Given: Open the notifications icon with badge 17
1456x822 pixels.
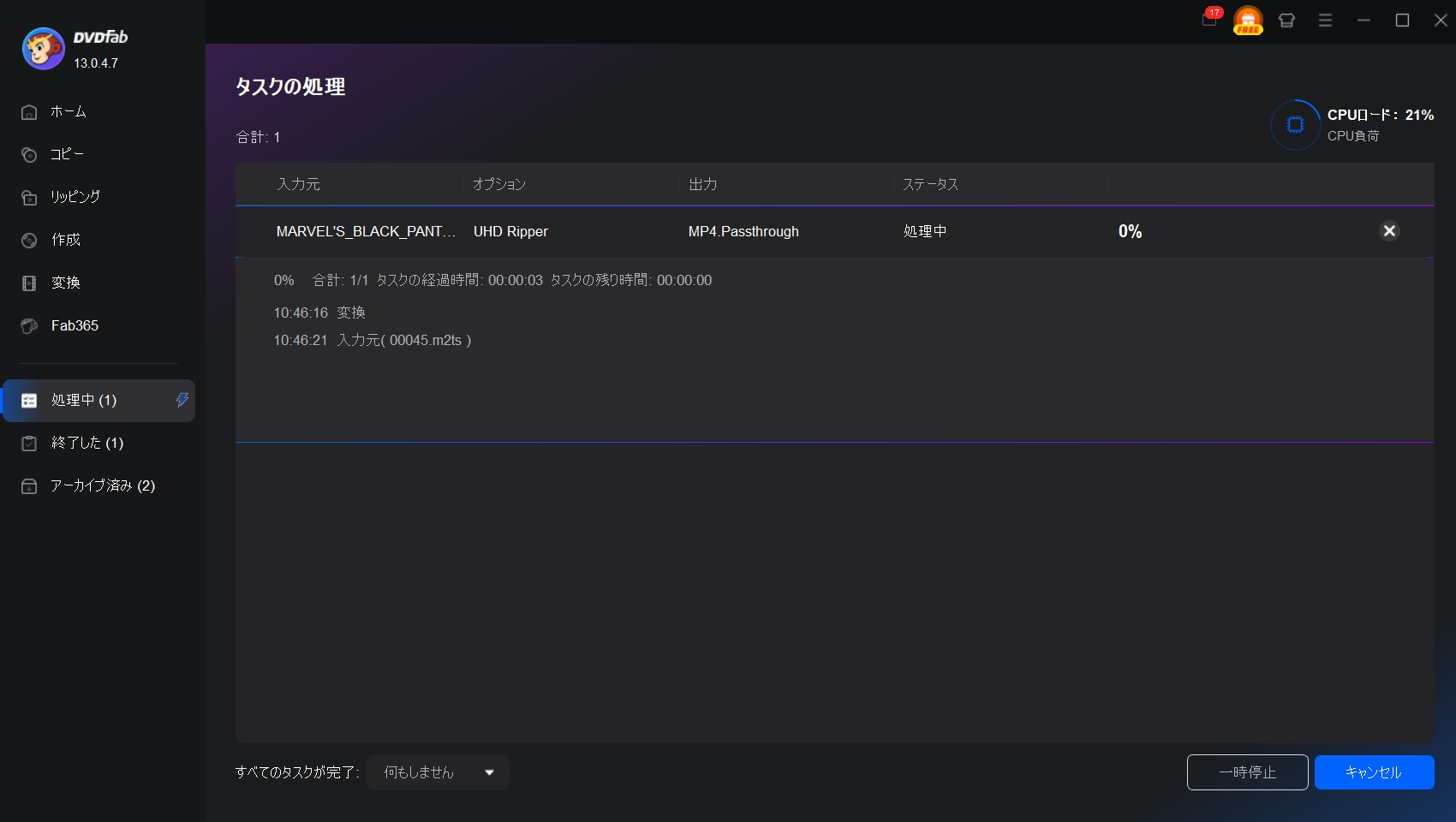Looking at the screenshot, I should (1210, 18).
